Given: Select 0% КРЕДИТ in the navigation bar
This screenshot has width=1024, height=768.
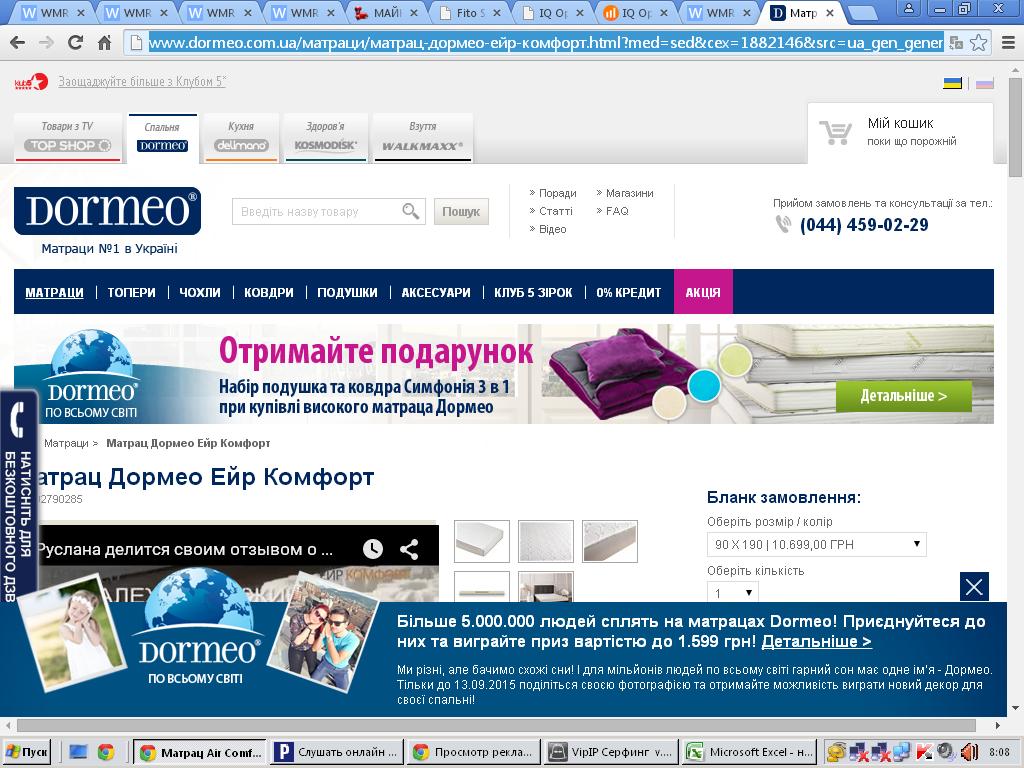Looking at the screenshot, I should [628, 293].
